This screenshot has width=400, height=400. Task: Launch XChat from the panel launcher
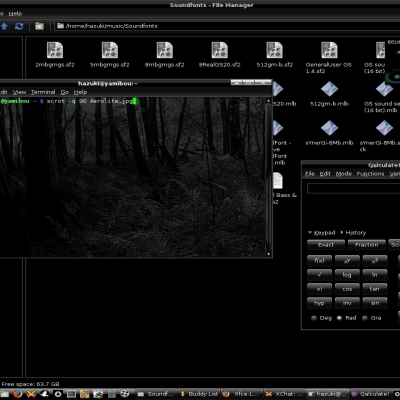pos(31,394)
